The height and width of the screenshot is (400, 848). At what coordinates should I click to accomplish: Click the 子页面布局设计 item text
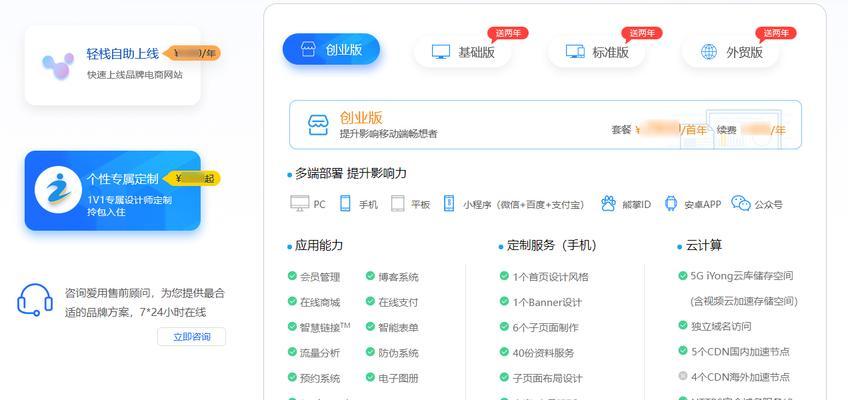pyautogui.click(x=547, y=378)
